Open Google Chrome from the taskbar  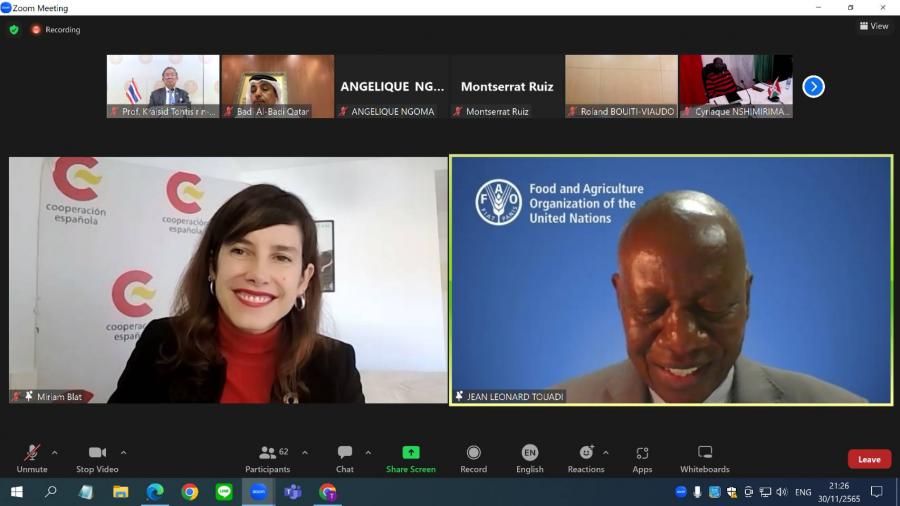189,492
